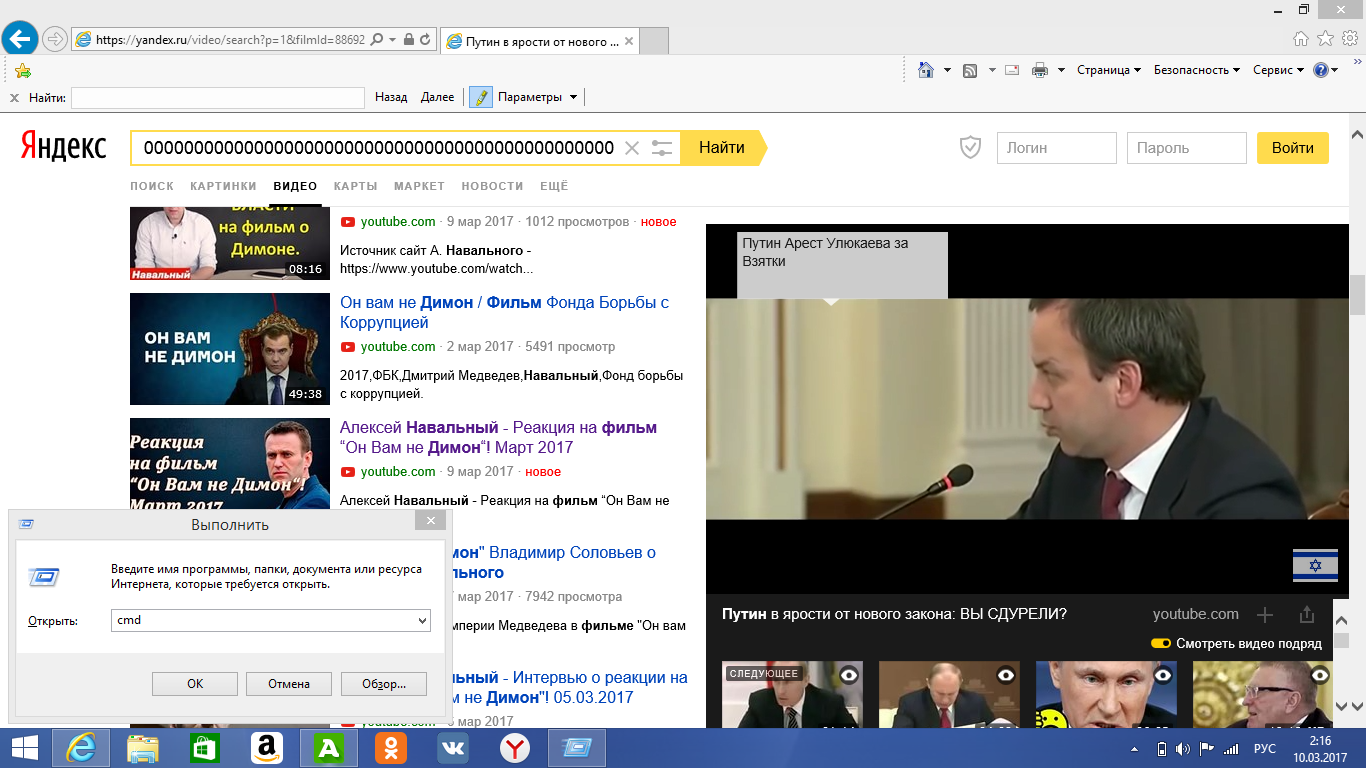
Task: Click the print toolbar icon
Action: click(1040, 70)
